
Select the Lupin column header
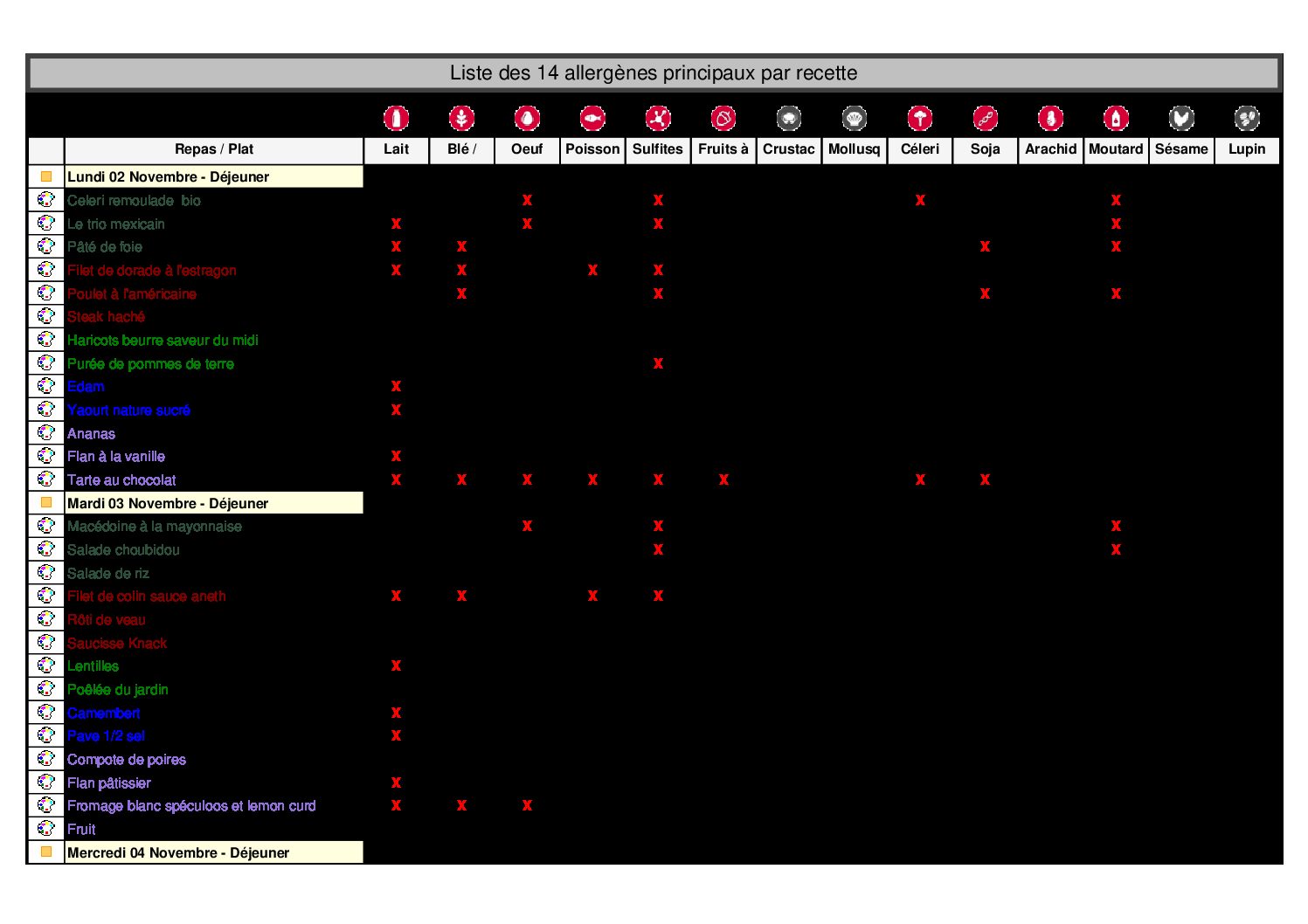coord(1247,149)
